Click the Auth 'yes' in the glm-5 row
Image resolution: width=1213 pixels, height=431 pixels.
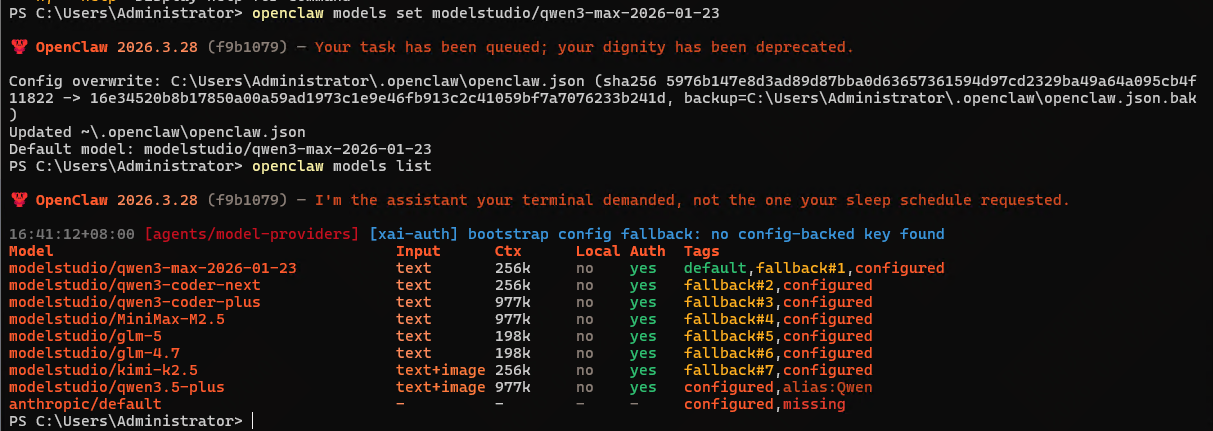[x=643, y=336]
